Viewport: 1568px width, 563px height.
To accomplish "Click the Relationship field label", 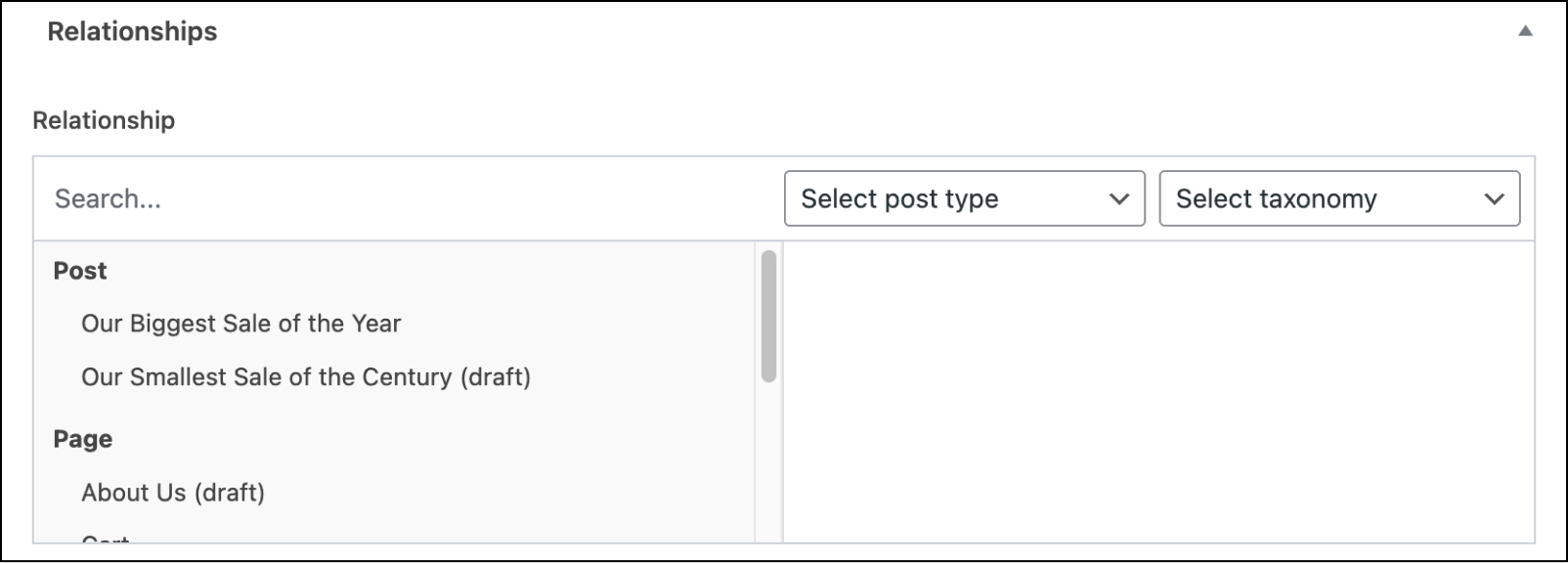I will point(104,120).
